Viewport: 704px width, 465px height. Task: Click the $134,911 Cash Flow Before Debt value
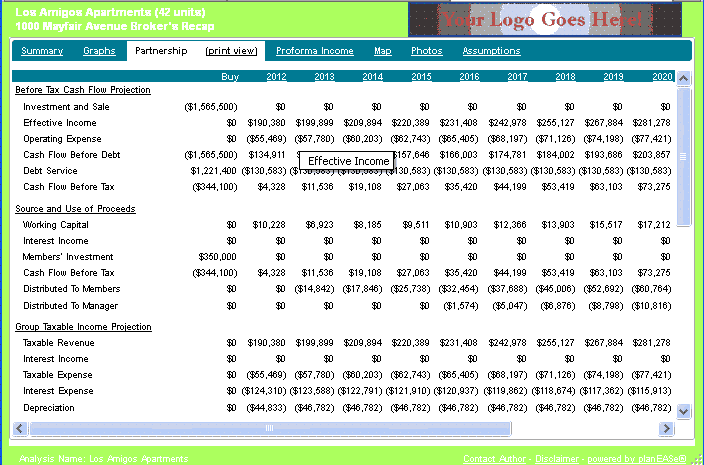coord(267,155)
